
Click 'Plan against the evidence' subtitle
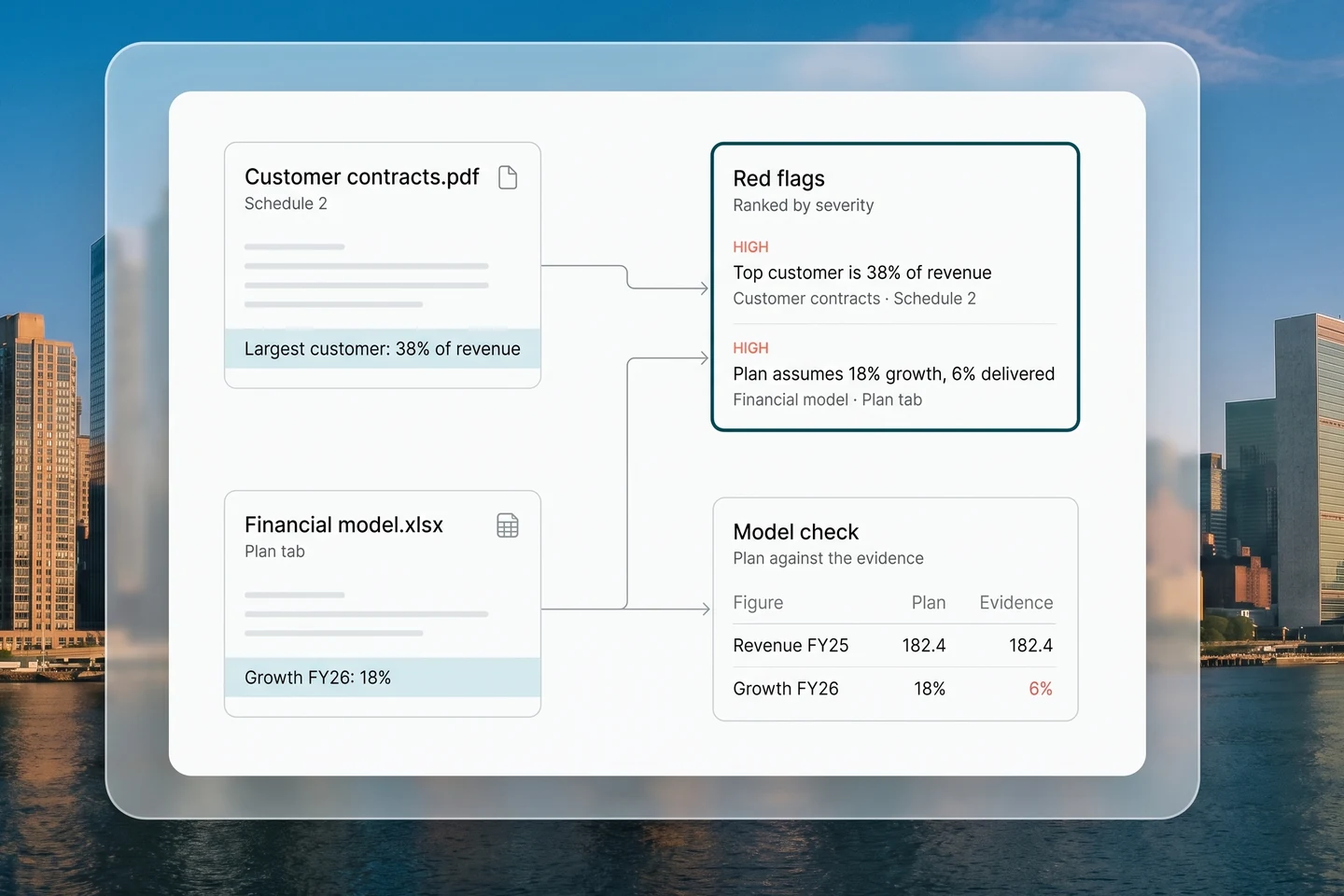coord(829,558)
